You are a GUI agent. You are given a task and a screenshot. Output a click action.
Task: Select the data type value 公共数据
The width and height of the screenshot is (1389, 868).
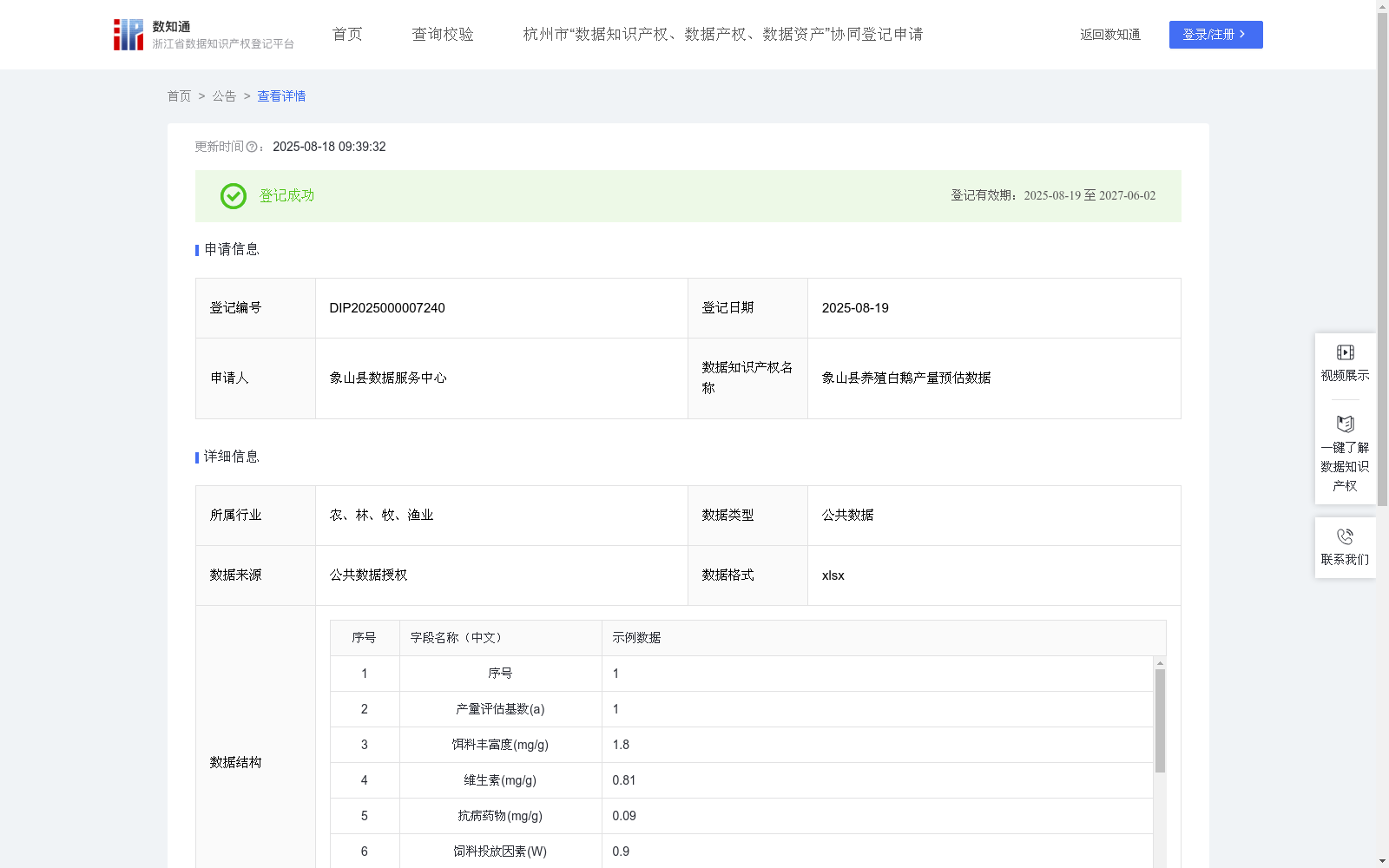pyautogui.click(x=847, y=516)
